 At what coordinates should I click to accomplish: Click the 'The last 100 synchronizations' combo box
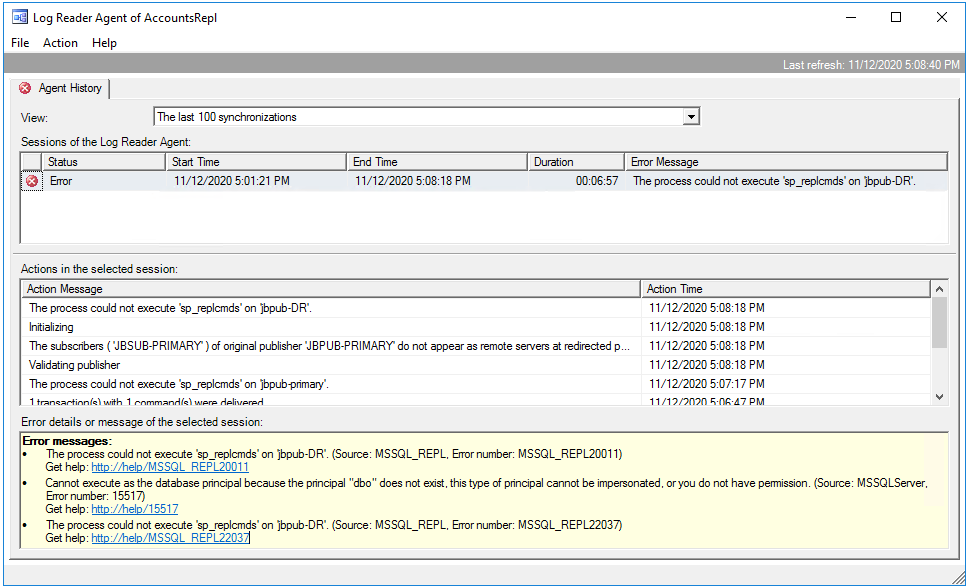pos(418,117)
